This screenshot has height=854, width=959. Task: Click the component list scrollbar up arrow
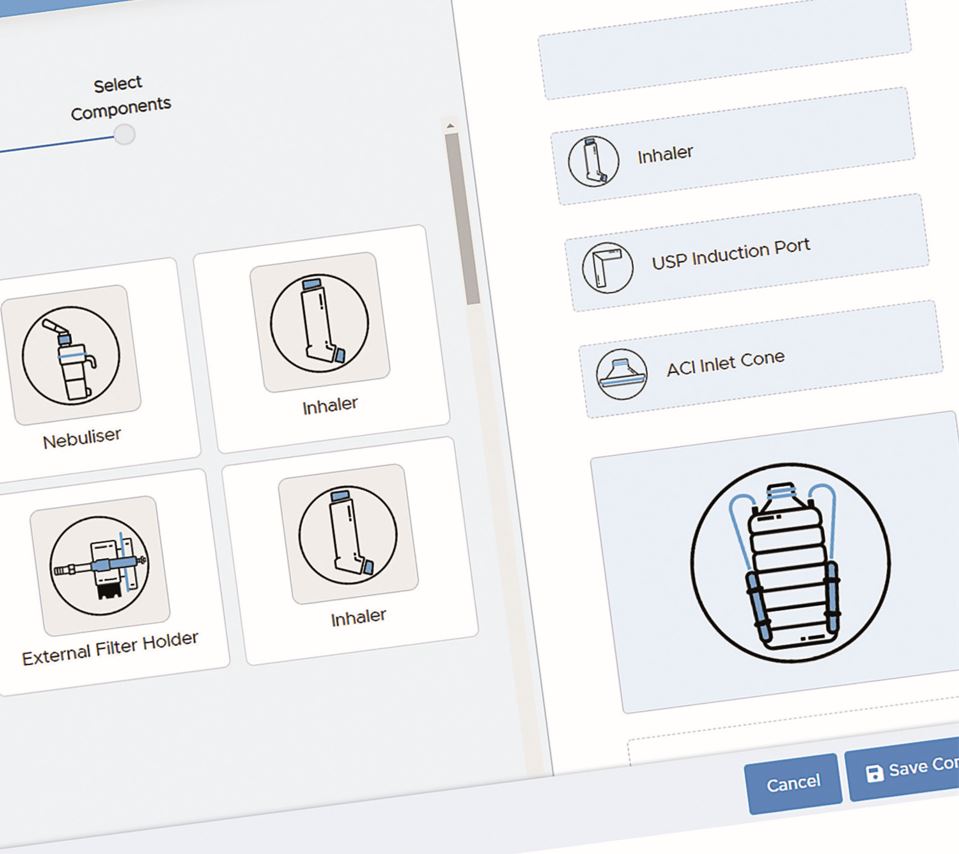(x=451, y=126)
